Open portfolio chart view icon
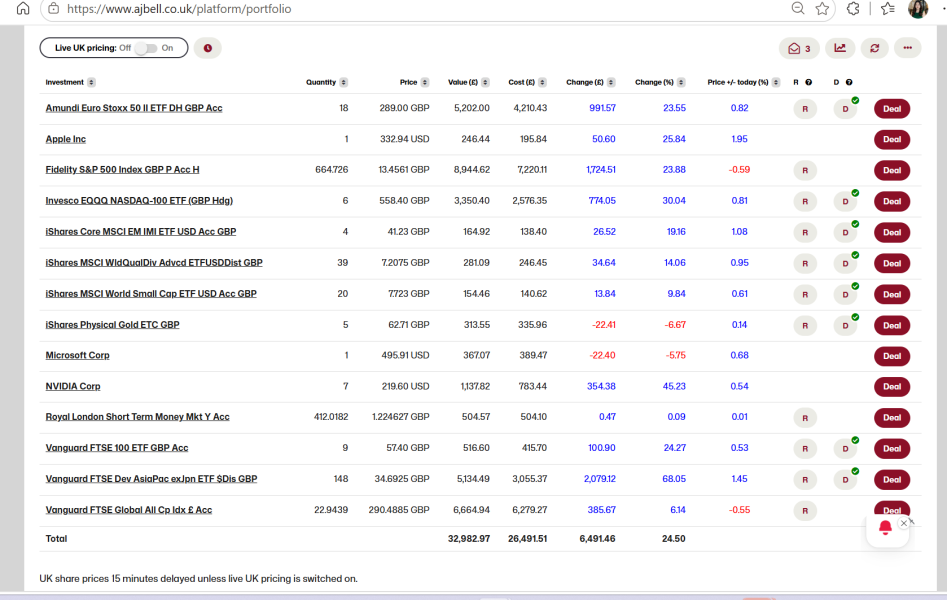947x600 pixels. point(840,48)
